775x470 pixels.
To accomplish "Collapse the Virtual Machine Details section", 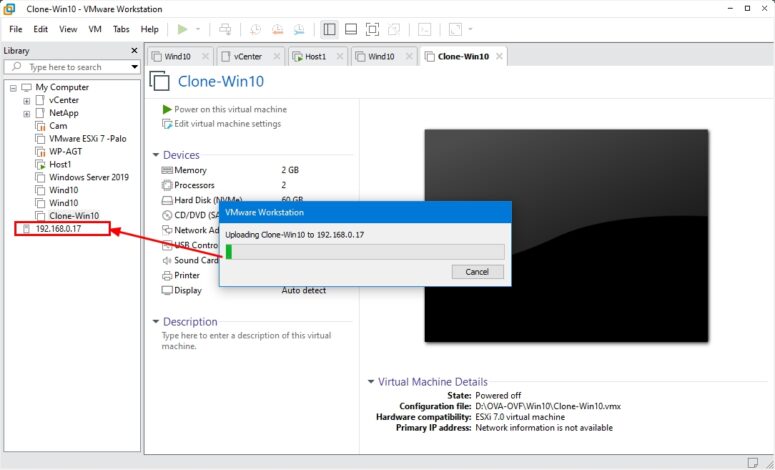I will 371,382.
